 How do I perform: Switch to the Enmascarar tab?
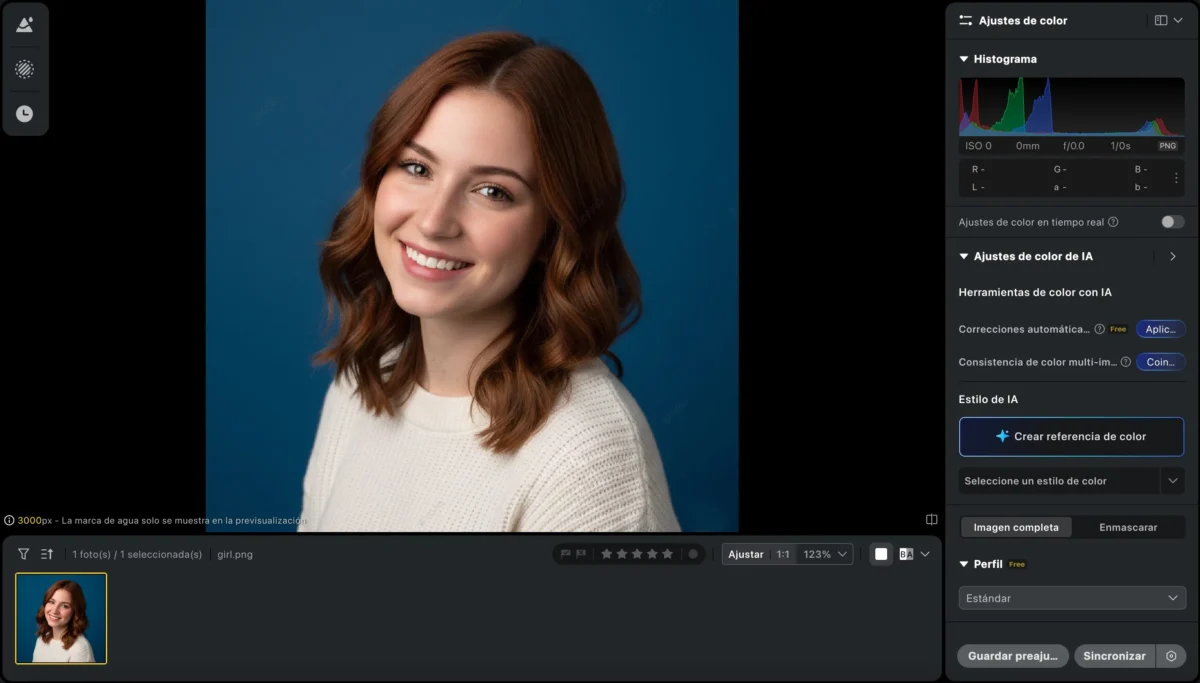pos(1128,527)
